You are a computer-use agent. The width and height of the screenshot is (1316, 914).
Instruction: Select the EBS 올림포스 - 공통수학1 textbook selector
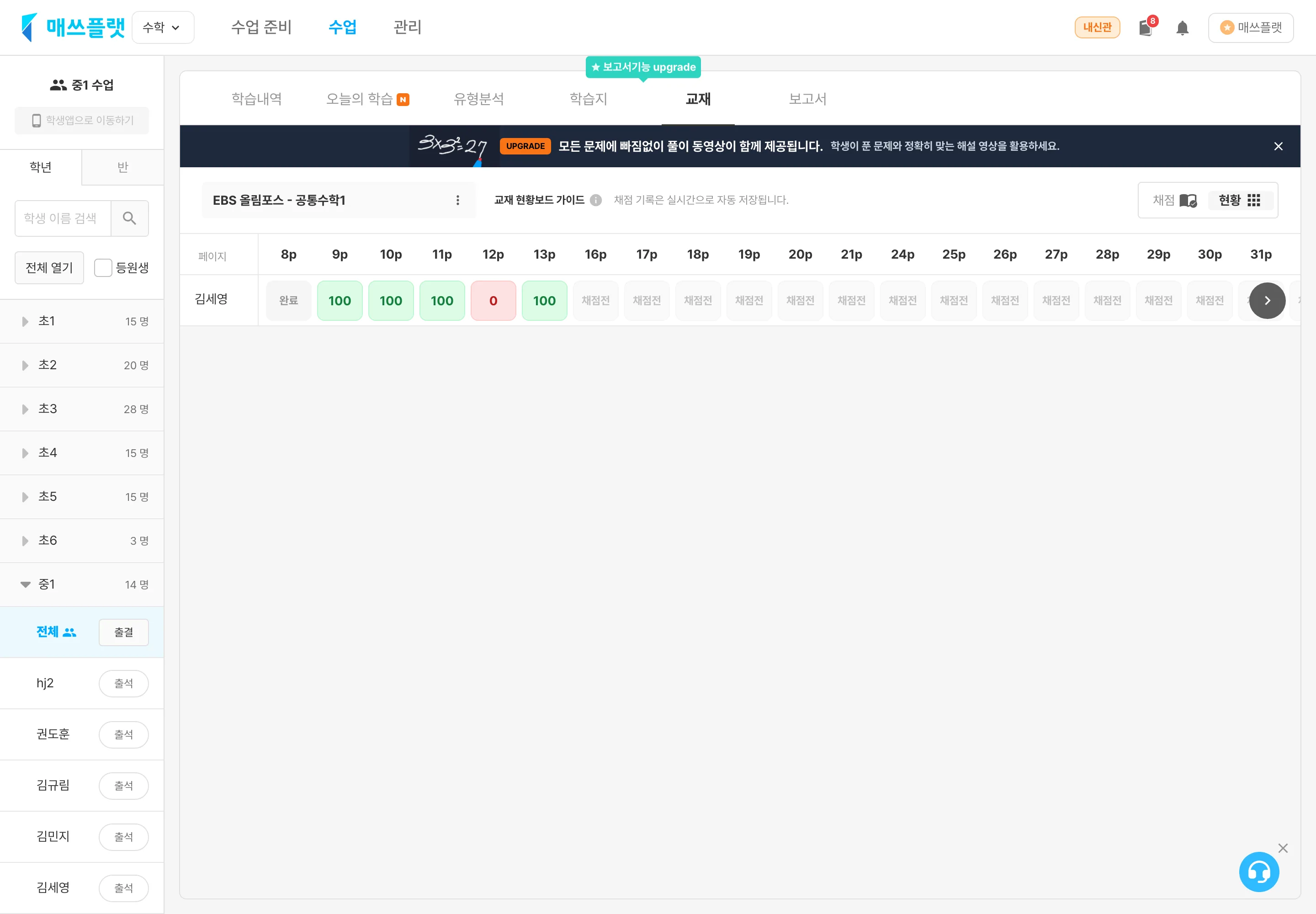339,200
